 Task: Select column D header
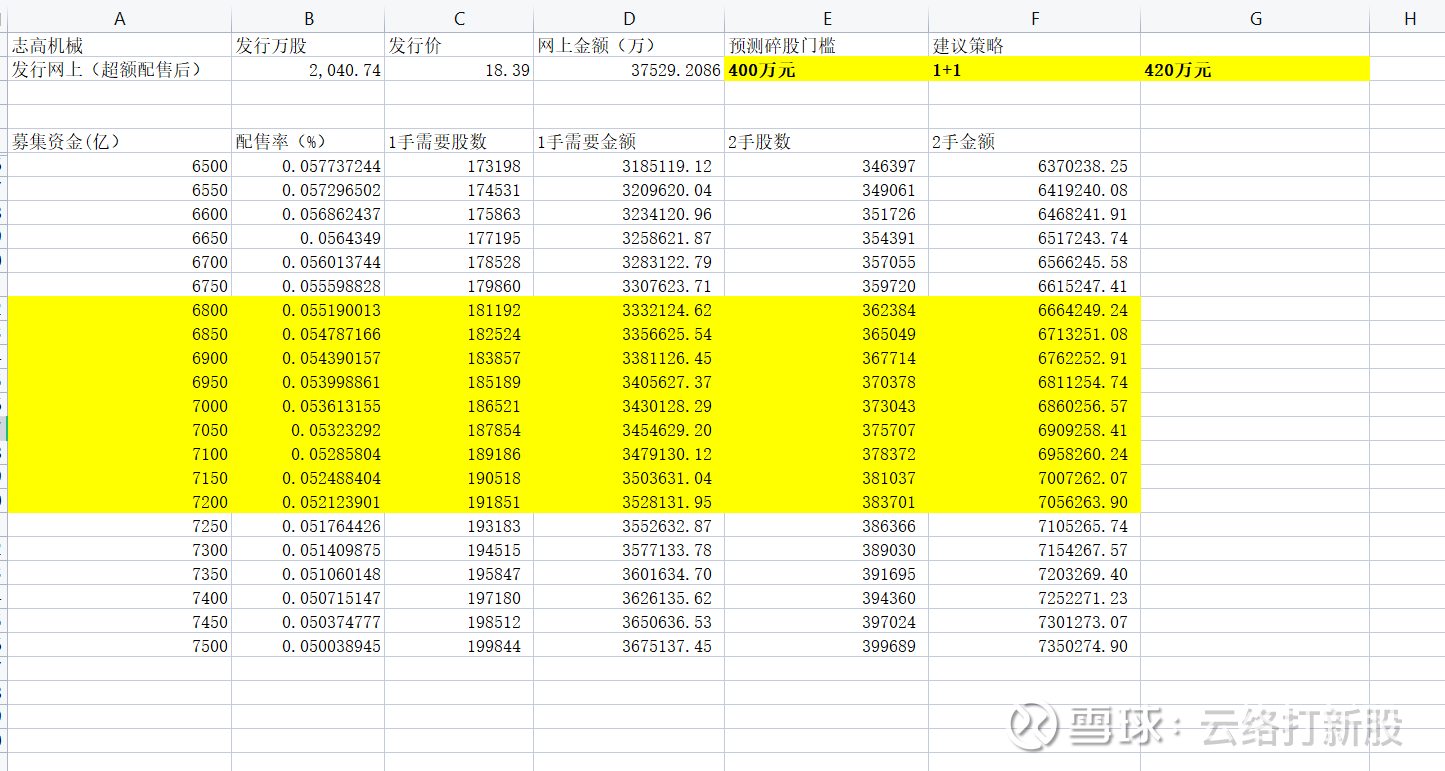(x=629, y=19)
